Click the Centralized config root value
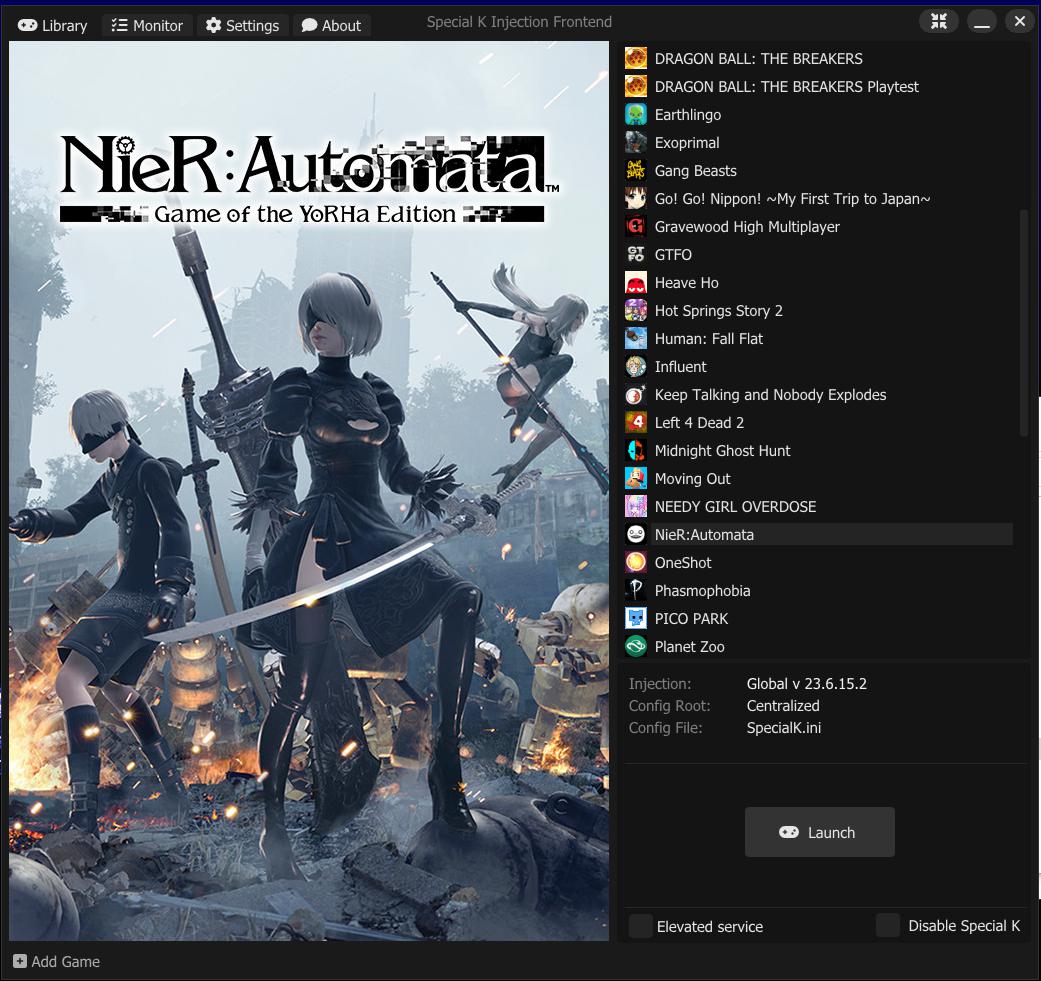Viewport: 1041px width, 981px height. click(x=783, y=705)
